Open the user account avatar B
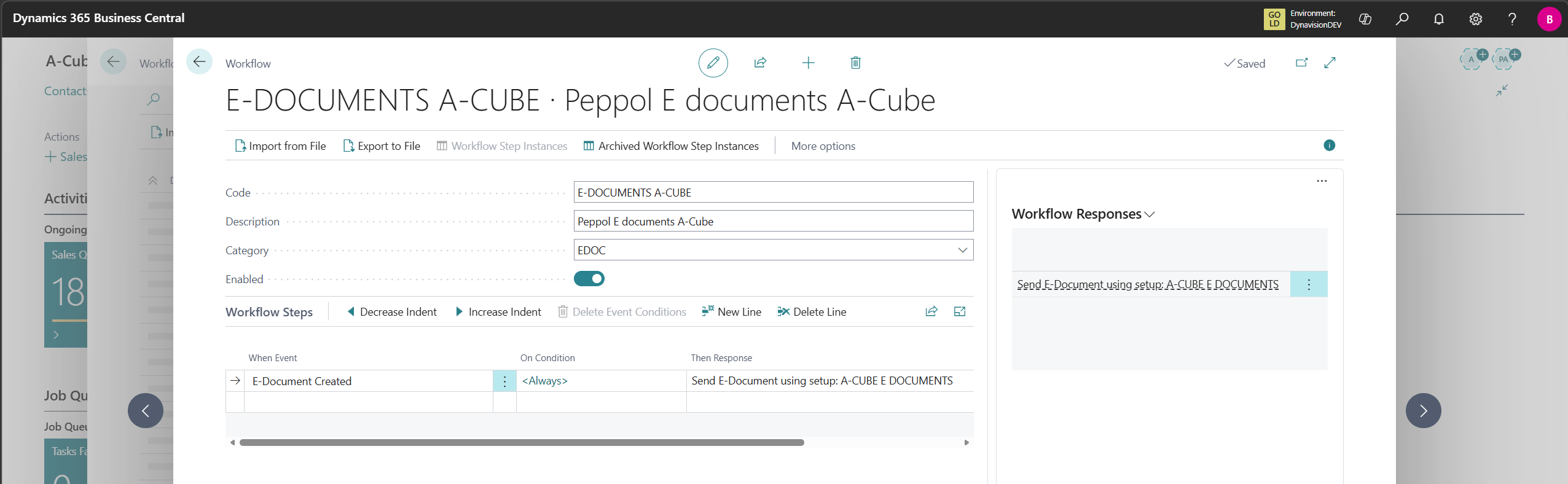 1549,19
